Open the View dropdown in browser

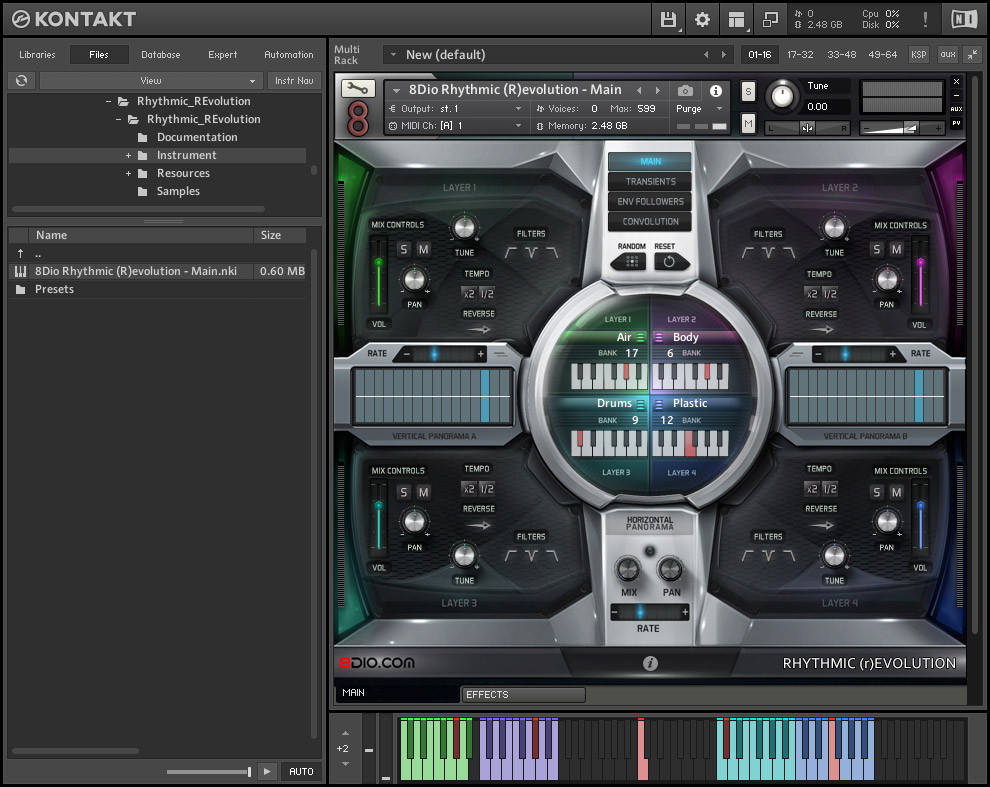(x=151, y=80)
